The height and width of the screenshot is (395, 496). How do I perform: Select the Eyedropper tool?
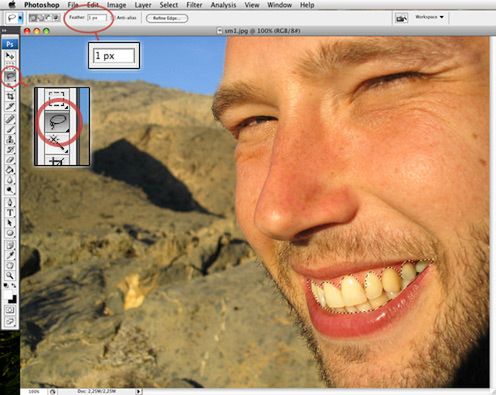coord(10,255)
